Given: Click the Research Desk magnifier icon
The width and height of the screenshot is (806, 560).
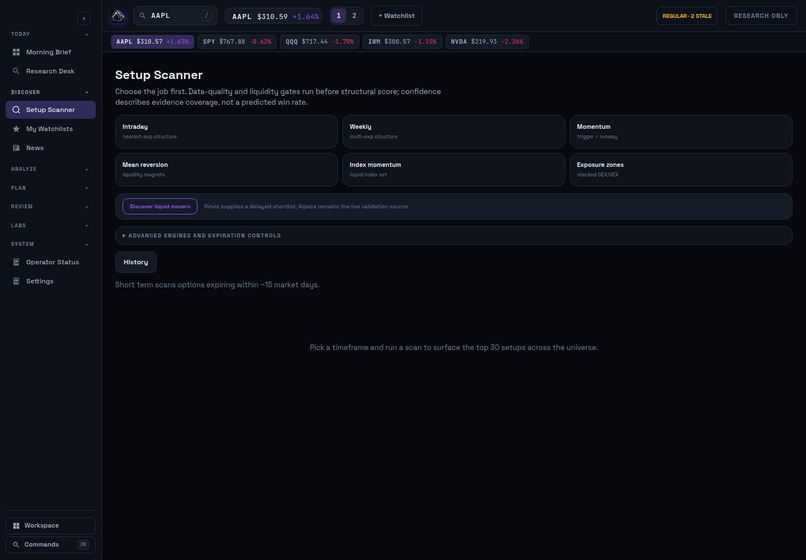Looking at the screenshot, I should [x=16, y=71].
